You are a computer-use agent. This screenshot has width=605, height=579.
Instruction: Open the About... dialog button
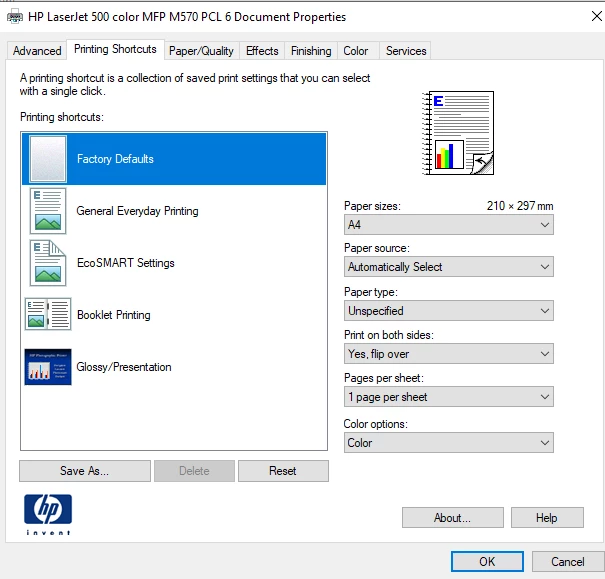(452, 517)
